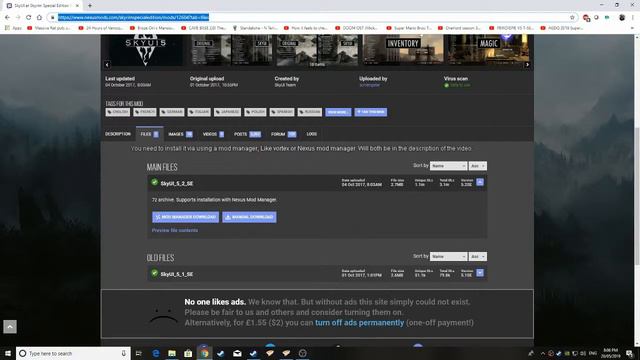Click the uploader's name link

click(x=370, y=85)
